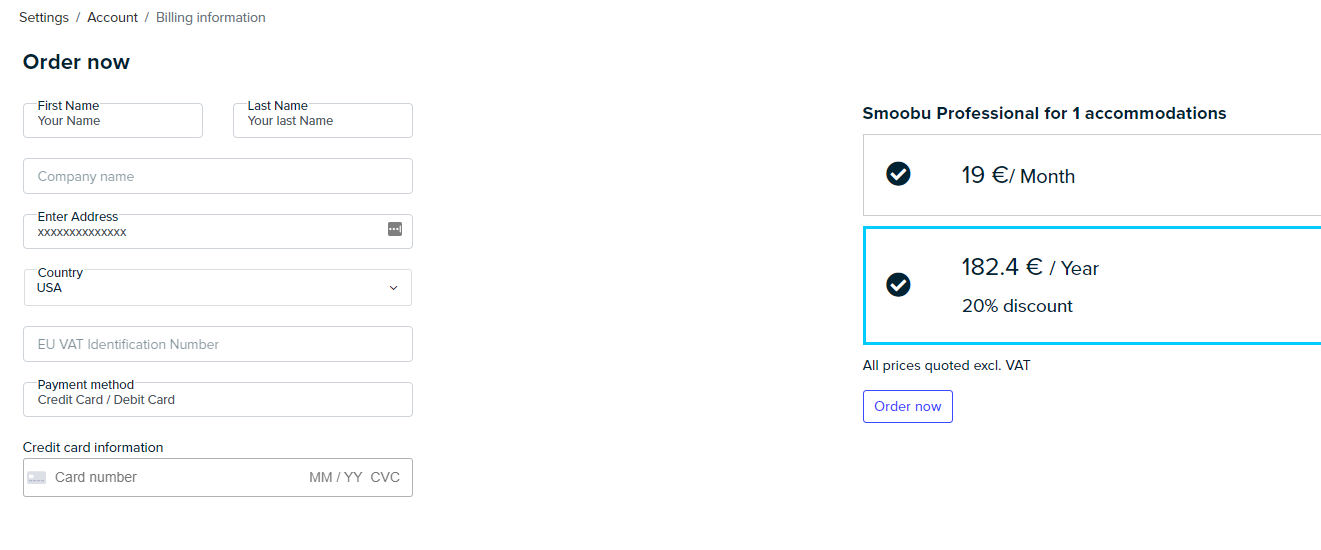Click the CVC field

[x=385, y=477]
